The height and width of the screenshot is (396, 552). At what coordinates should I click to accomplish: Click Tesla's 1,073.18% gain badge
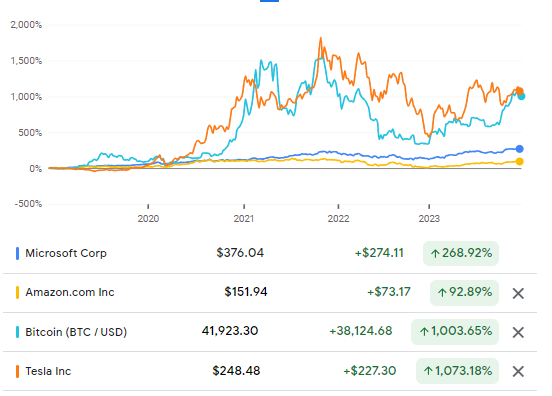tap(457, 371)
